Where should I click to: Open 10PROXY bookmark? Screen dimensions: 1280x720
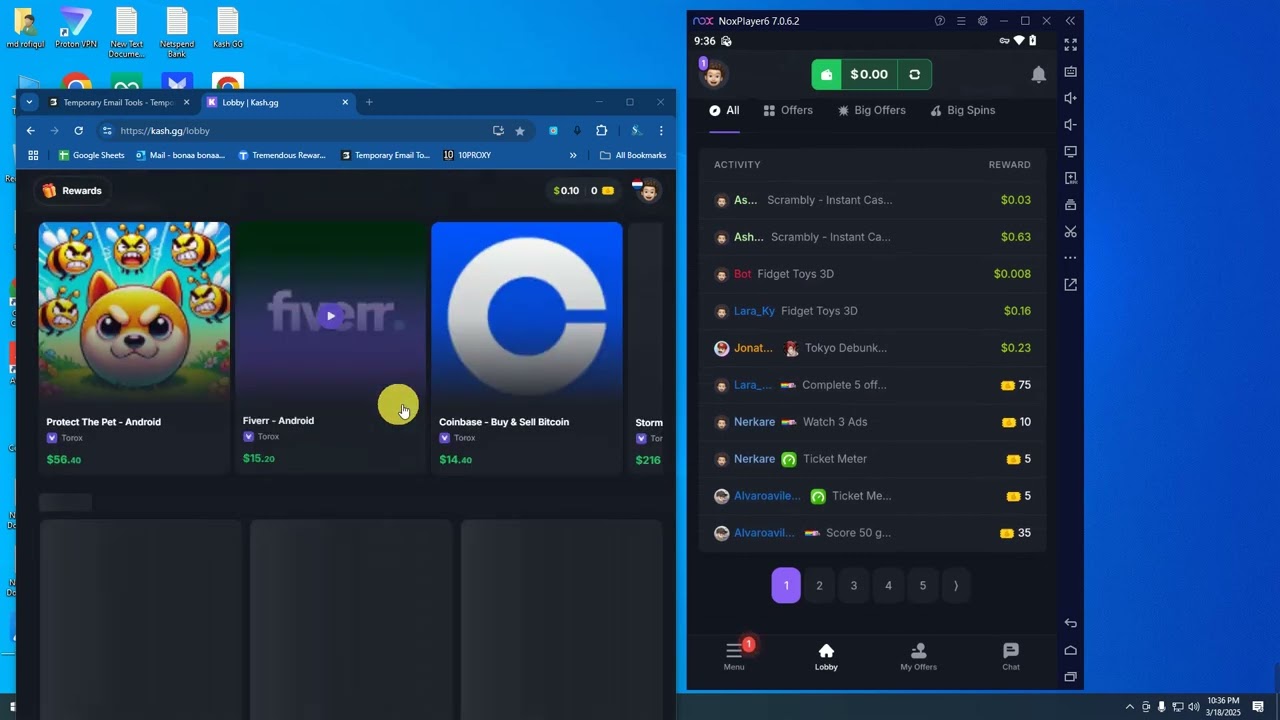tap(467, 155)
